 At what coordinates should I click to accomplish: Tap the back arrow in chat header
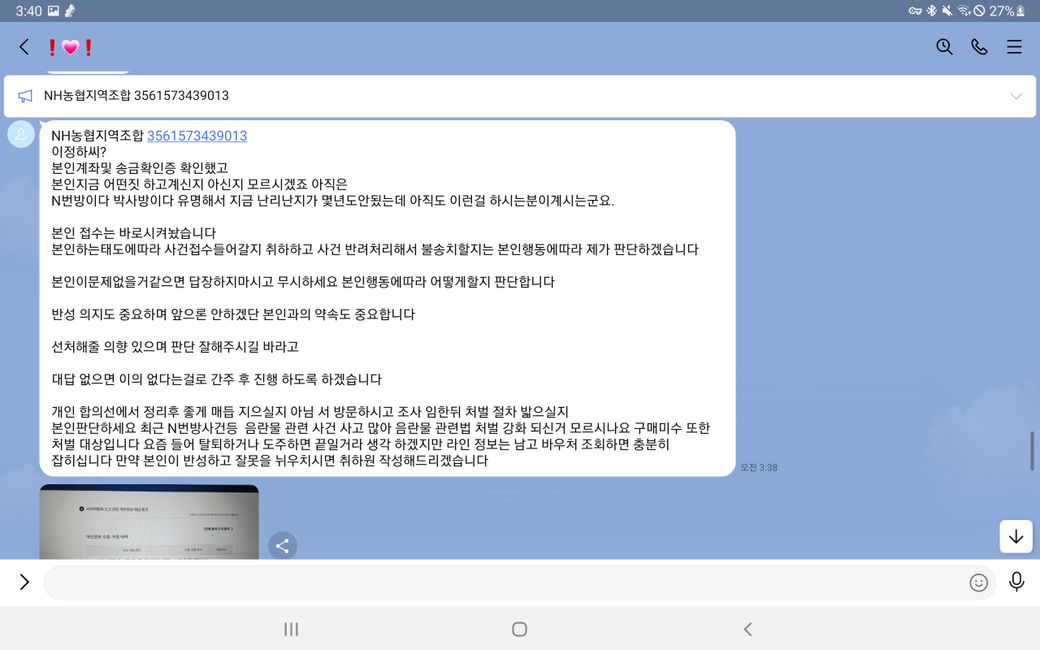click(x=24, y=47)
